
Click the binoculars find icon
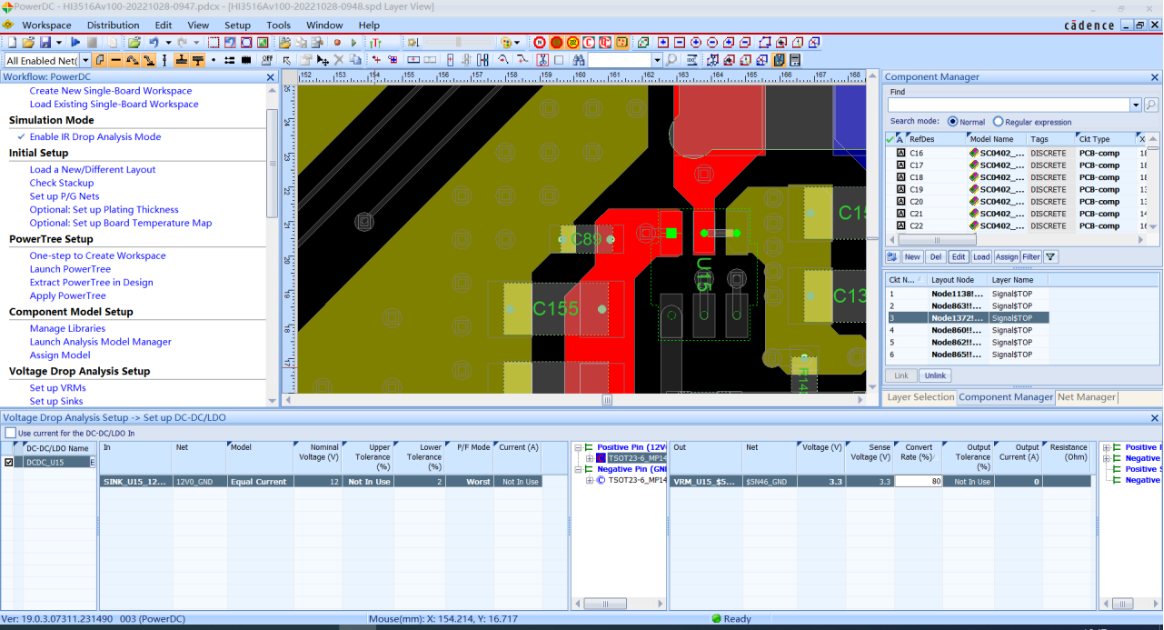pos(579,60)
